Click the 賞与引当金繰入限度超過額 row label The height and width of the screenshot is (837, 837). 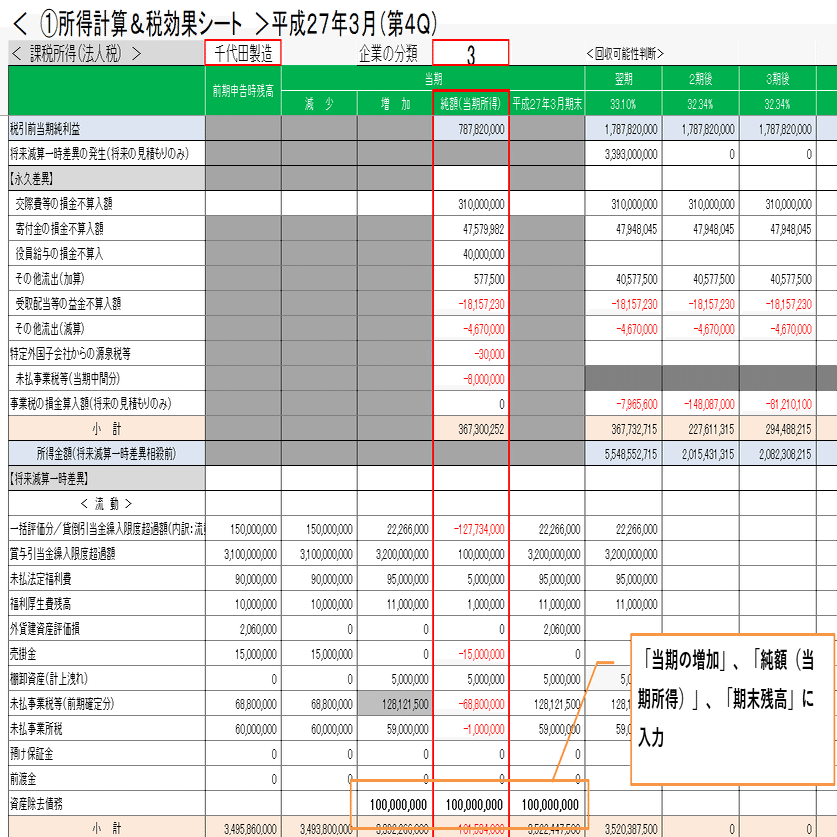coord(107,554)
